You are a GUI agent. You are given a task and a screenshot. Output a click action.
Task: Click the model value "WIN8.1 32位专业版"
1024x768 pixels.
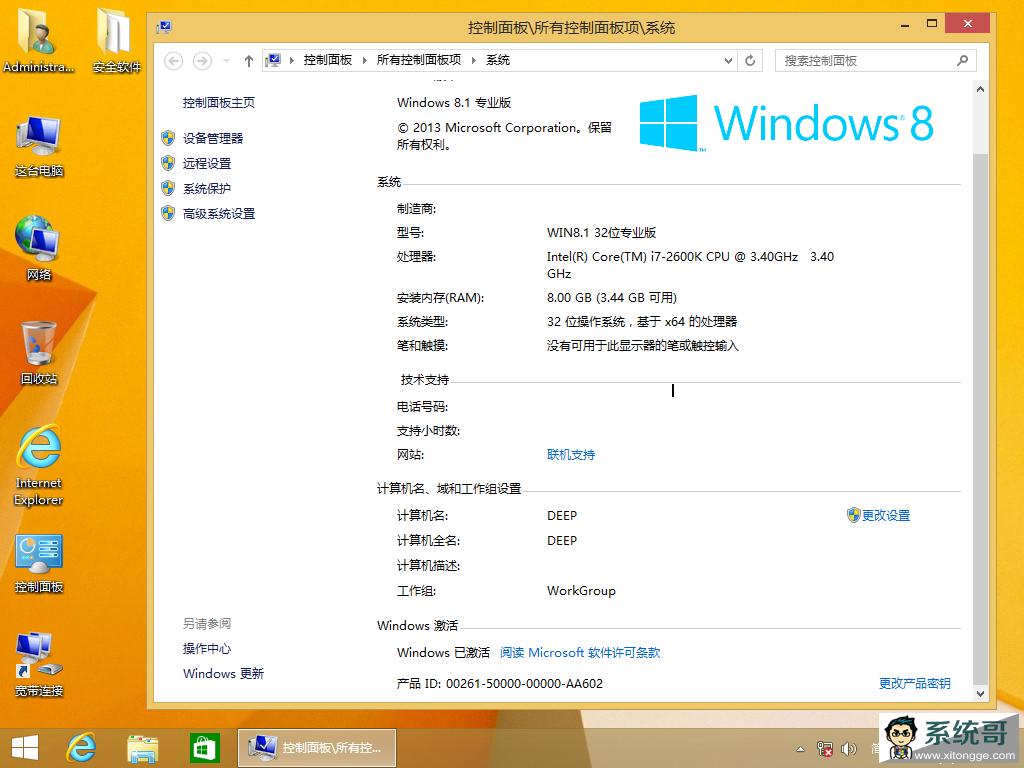601,232
